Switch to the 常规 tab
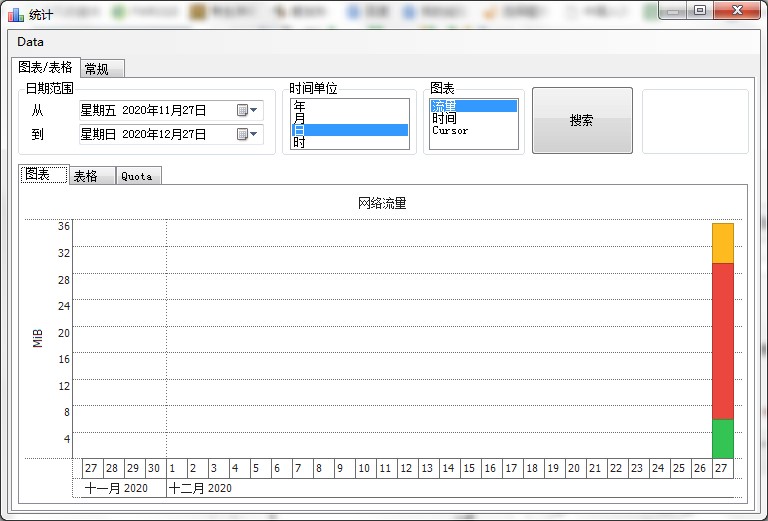The width and height of the screenshot is (768, 521). (101, 69)
